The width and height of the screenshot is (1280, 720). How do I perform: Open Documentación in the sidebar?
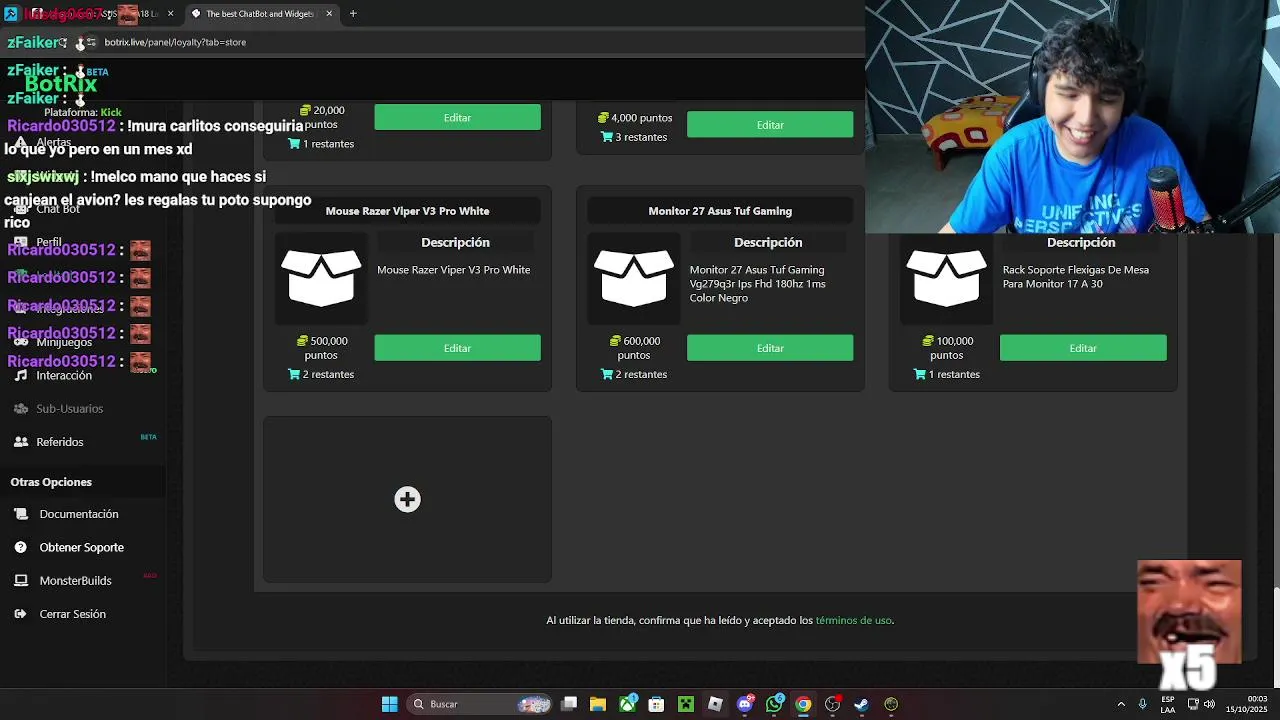(x=79, y=514)
